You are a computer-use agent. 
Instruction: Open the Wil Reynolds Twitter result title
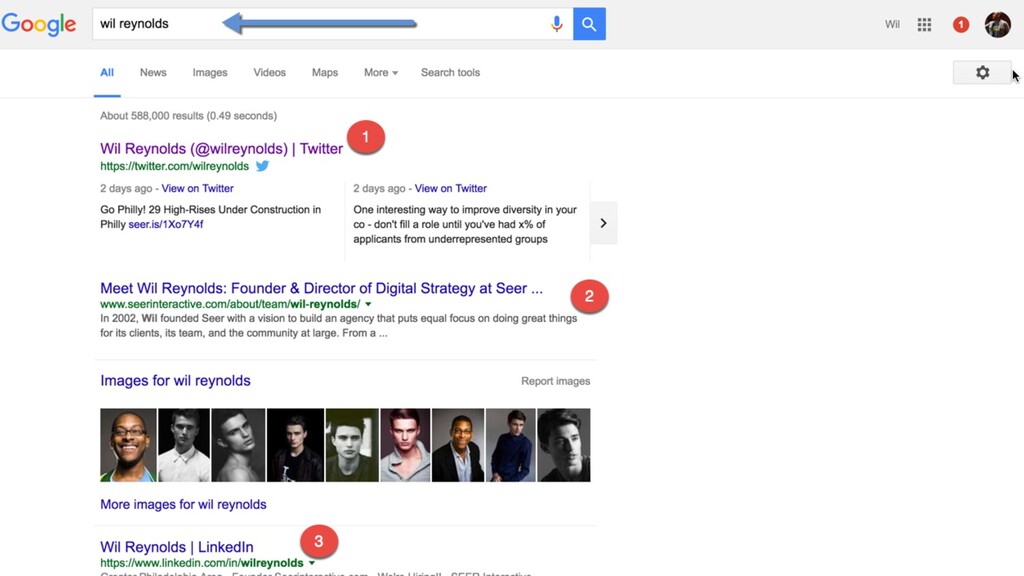pyautogui.click(x=221, y=148)
